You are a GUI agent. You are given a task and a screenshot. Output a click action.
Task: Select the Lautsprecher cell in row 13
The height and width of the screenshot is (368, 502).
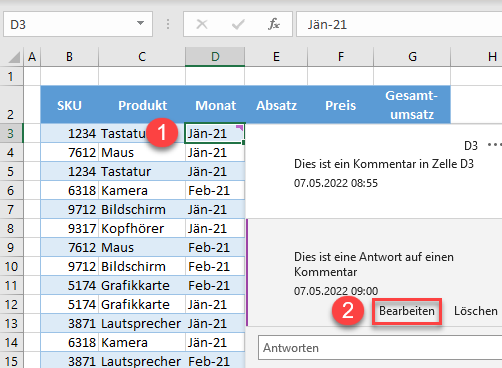[x=142, y=323]
